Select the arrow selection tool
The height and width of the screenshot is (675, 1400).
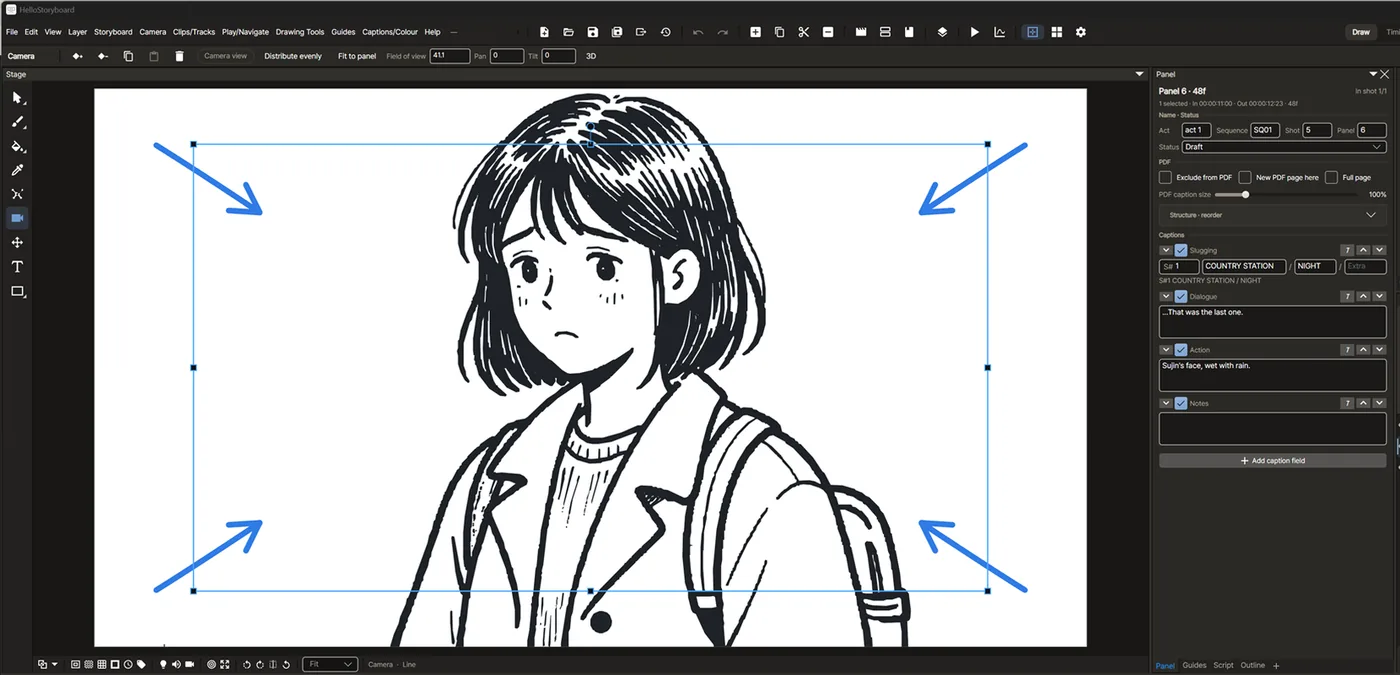coord(17,98)
